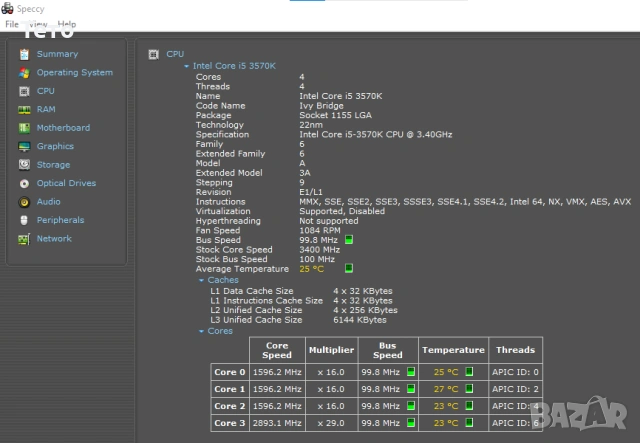Image resolution: width=640 pixels, height=443 pixels.
Task: Collapse the Intel Core i5 3570K node
Action: point(187,66)
